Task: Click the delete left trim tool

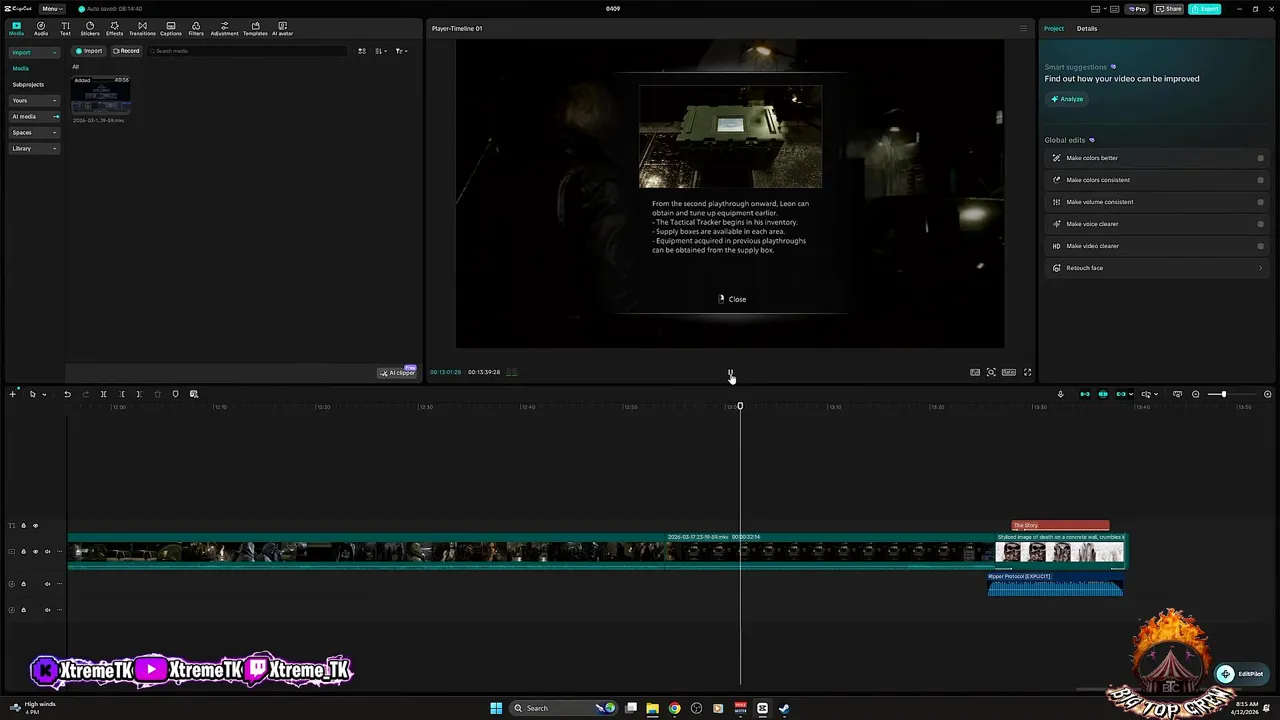Action: pos(122,394)
